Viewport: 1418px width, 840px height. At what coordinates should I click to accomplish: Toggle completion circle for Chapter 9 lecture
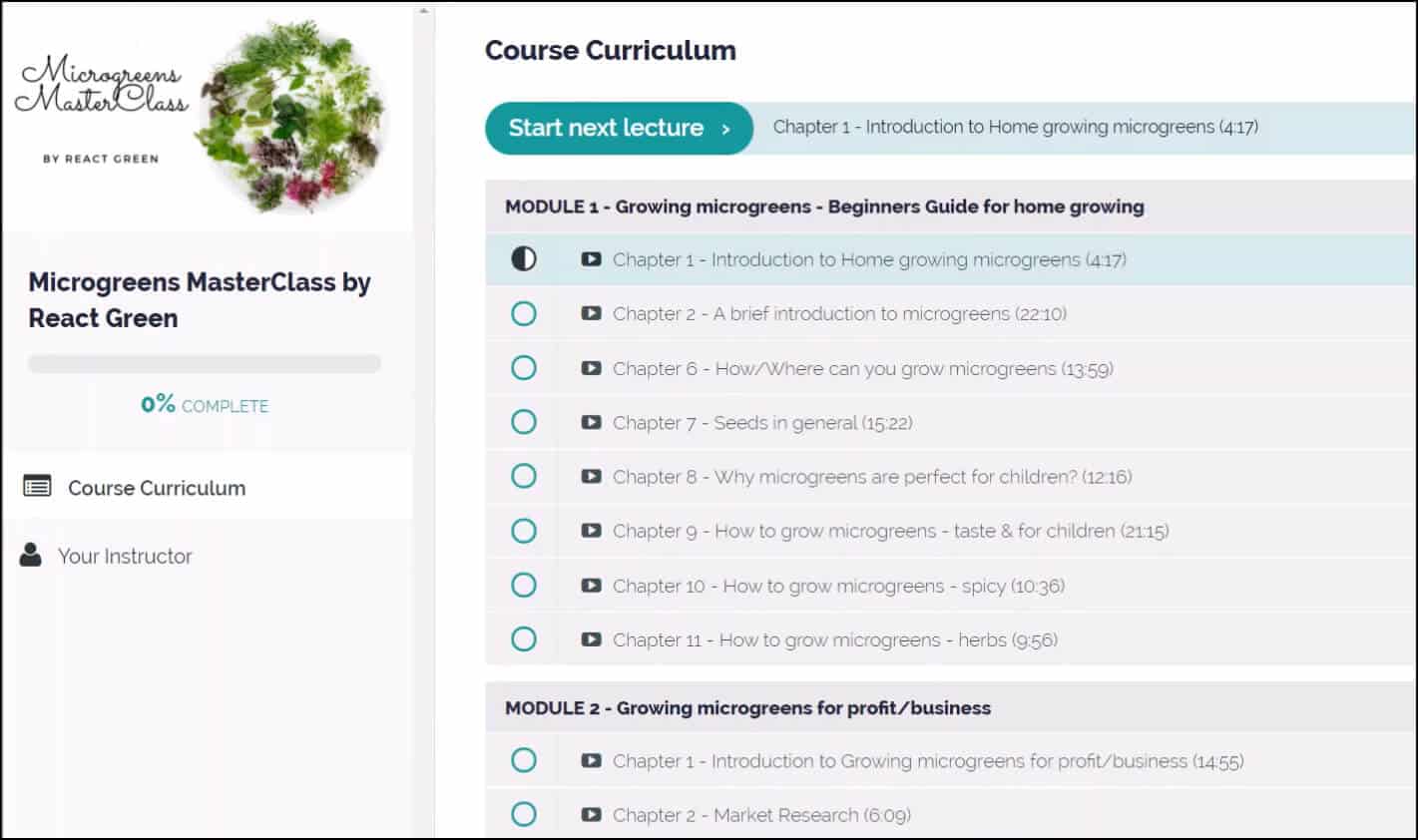click(524, 531)
